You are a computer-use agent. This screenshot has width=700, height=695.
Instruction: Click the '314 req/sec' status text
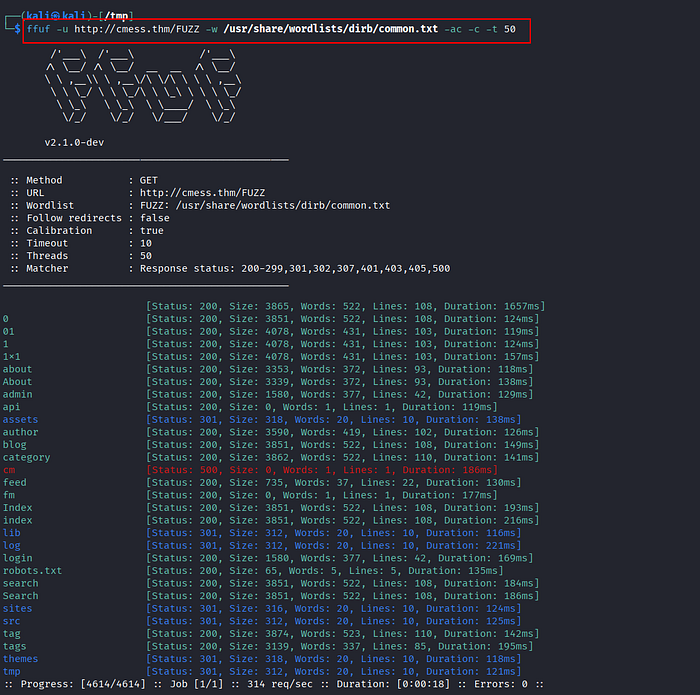point(279,684)
